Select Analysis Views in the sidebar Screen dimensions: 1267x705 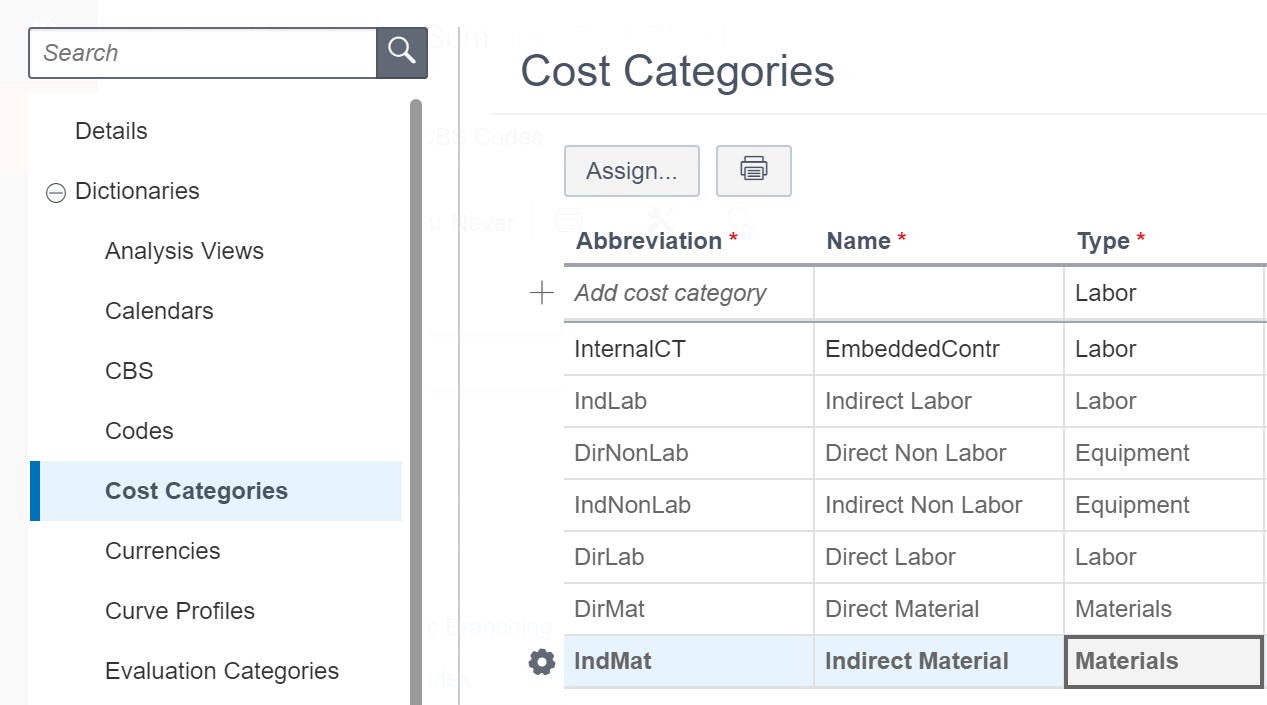coord(184,251)
